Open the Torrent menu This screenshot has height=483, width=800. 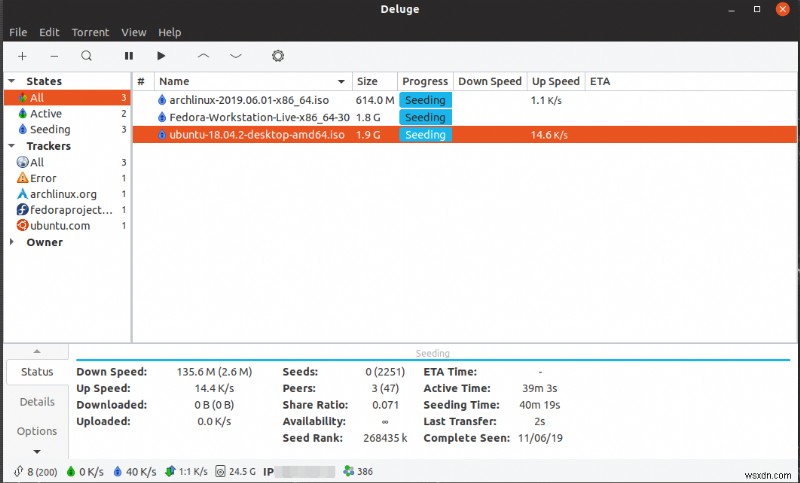90,32
